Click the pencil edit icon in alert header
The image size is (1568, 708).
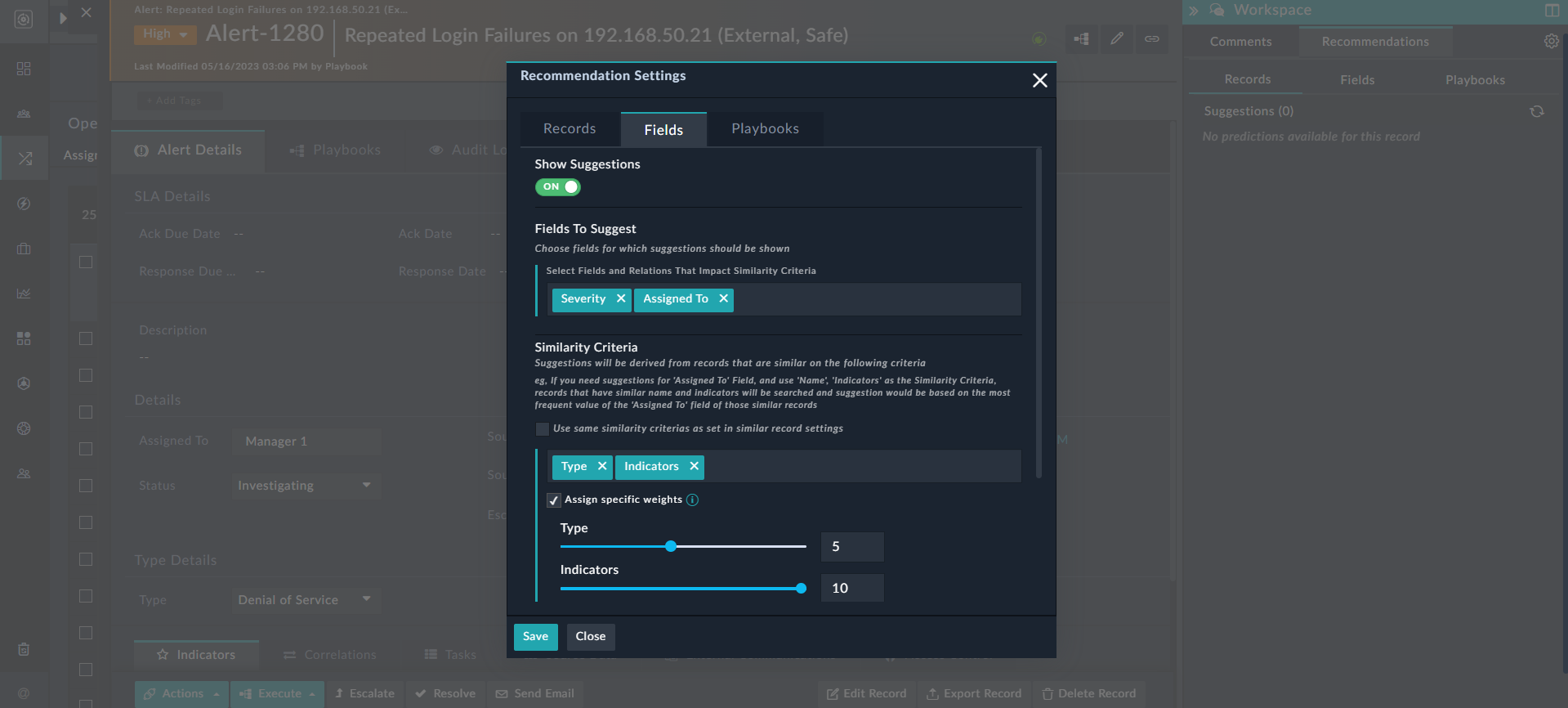tap(1116, 38)
